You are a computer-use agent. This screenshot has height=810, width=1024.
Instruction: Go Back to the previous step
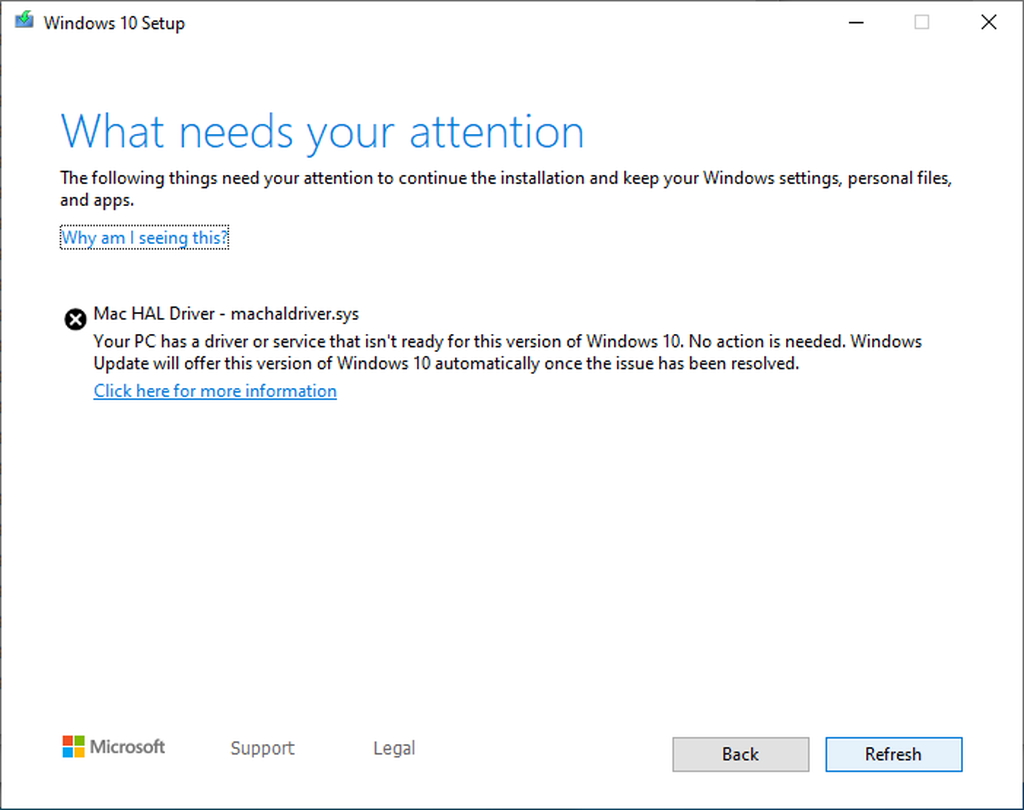click(740, 754)
